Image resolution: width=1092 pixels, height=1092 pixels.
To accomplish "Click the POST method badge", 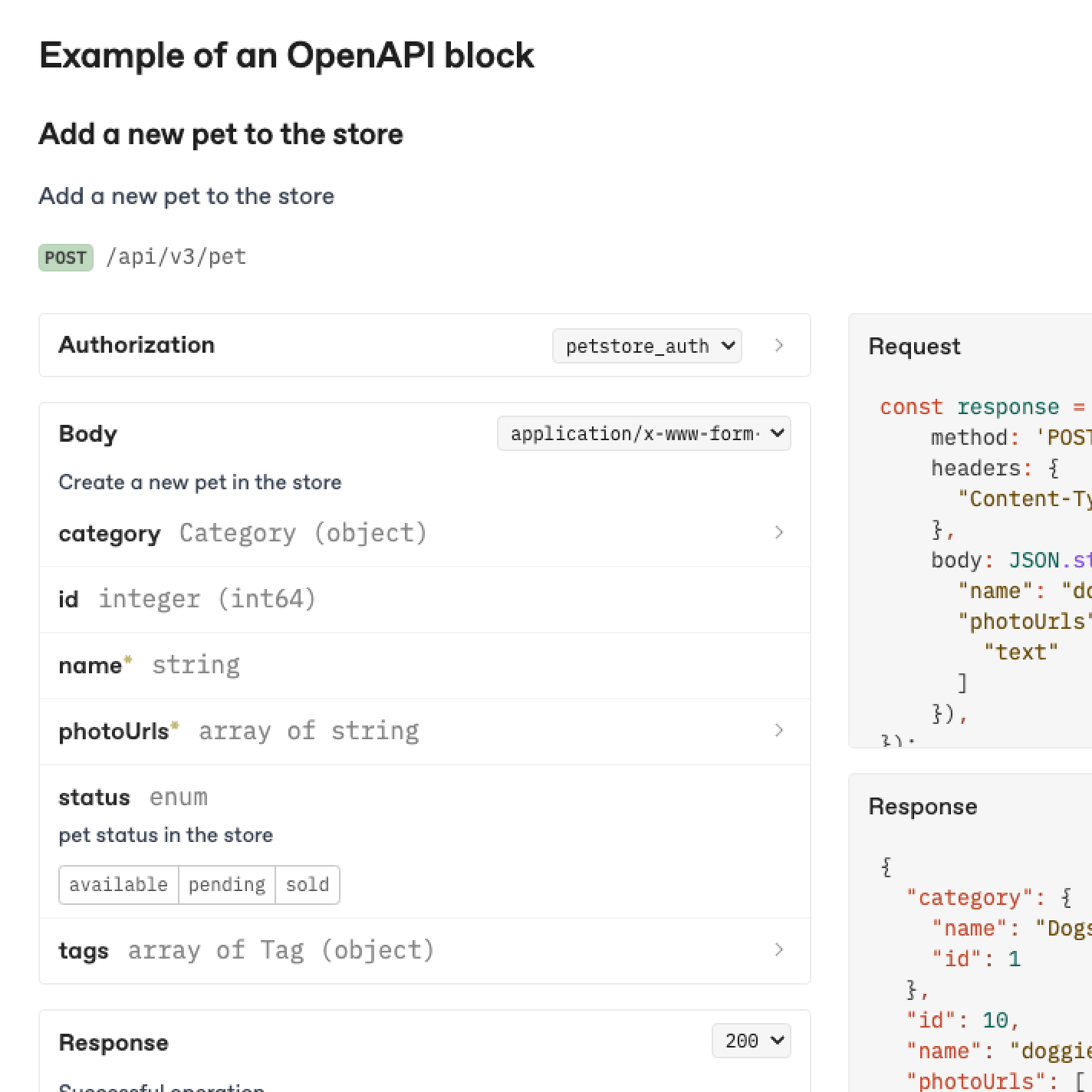I will click(x=65, y=257).
